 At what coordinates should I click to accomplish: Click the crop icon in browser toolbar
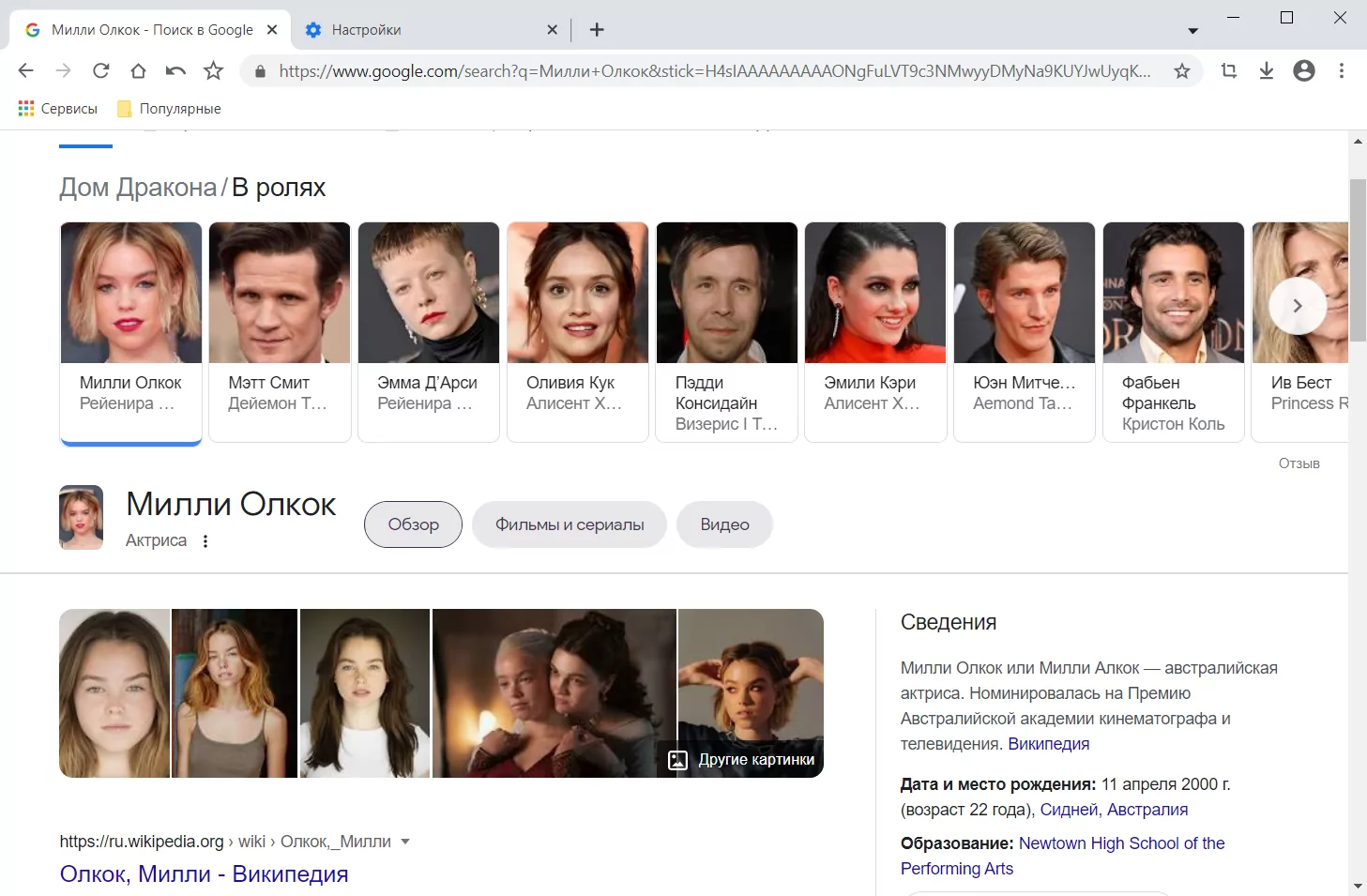tap(1229, 70)
